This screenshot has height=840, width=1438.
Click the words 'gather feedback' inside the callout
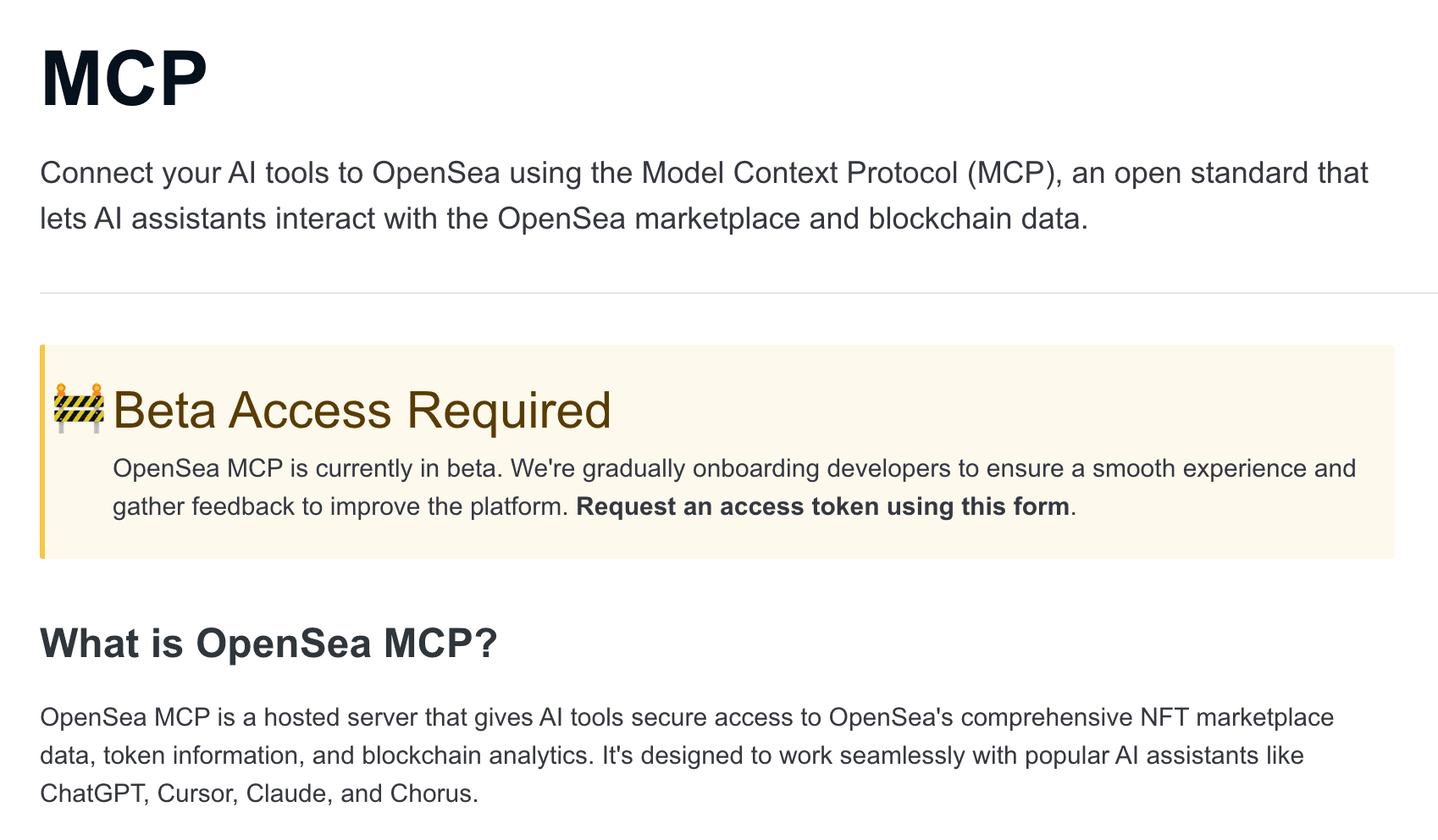[205, 506]
